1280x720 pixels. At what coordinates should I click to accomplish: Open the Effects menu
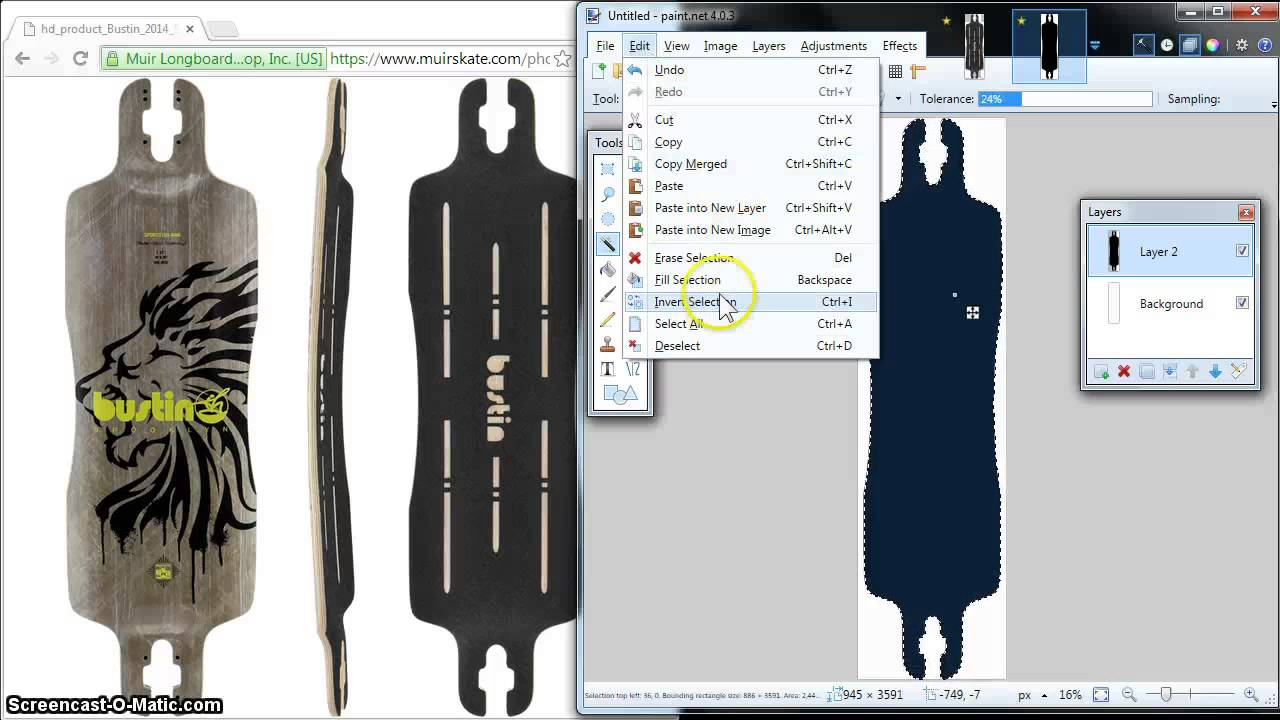pos(900,46)
